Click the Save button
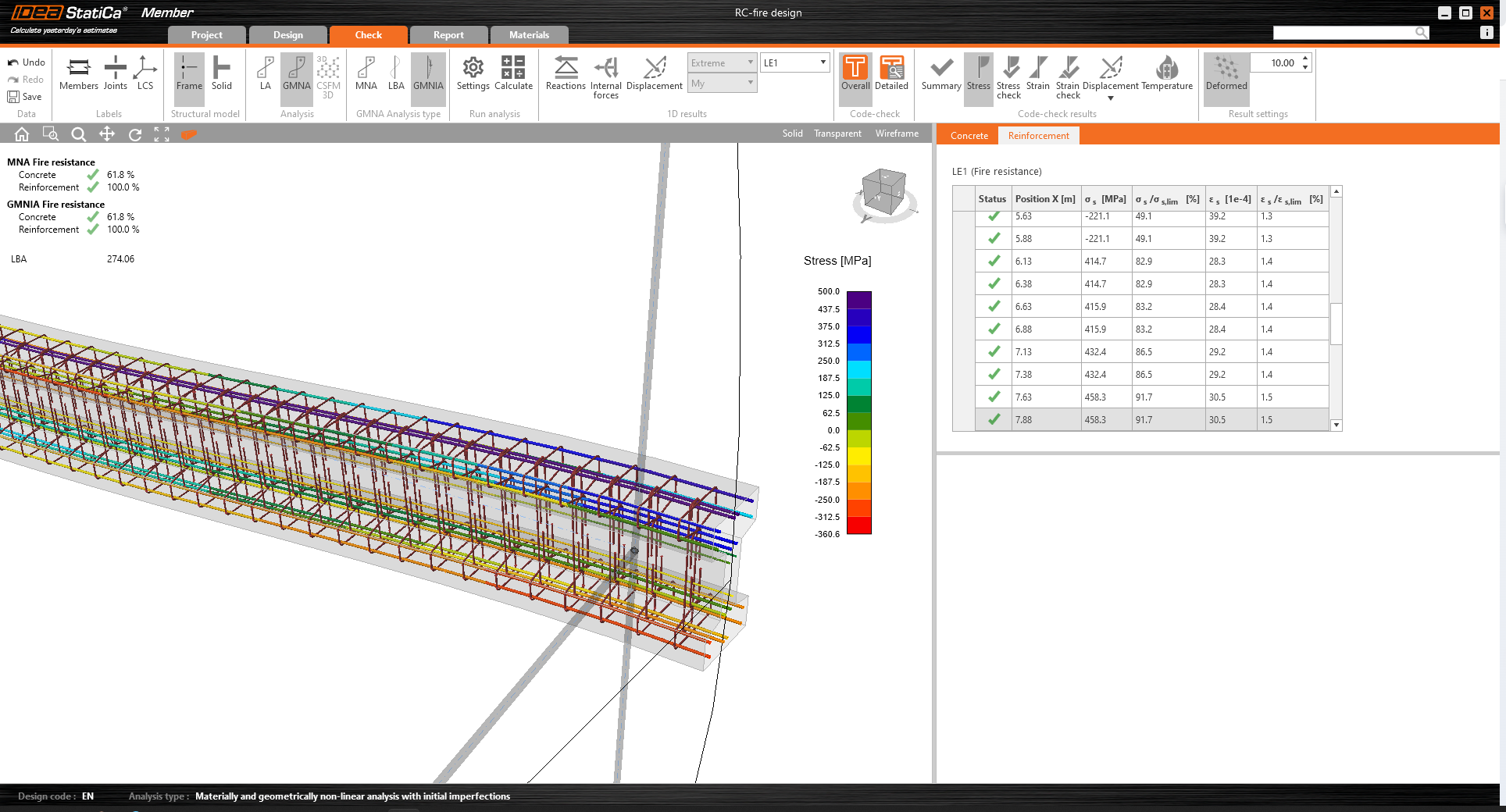Image resolution: width=1506 pixels, height=812 pixels. [26, 96]
